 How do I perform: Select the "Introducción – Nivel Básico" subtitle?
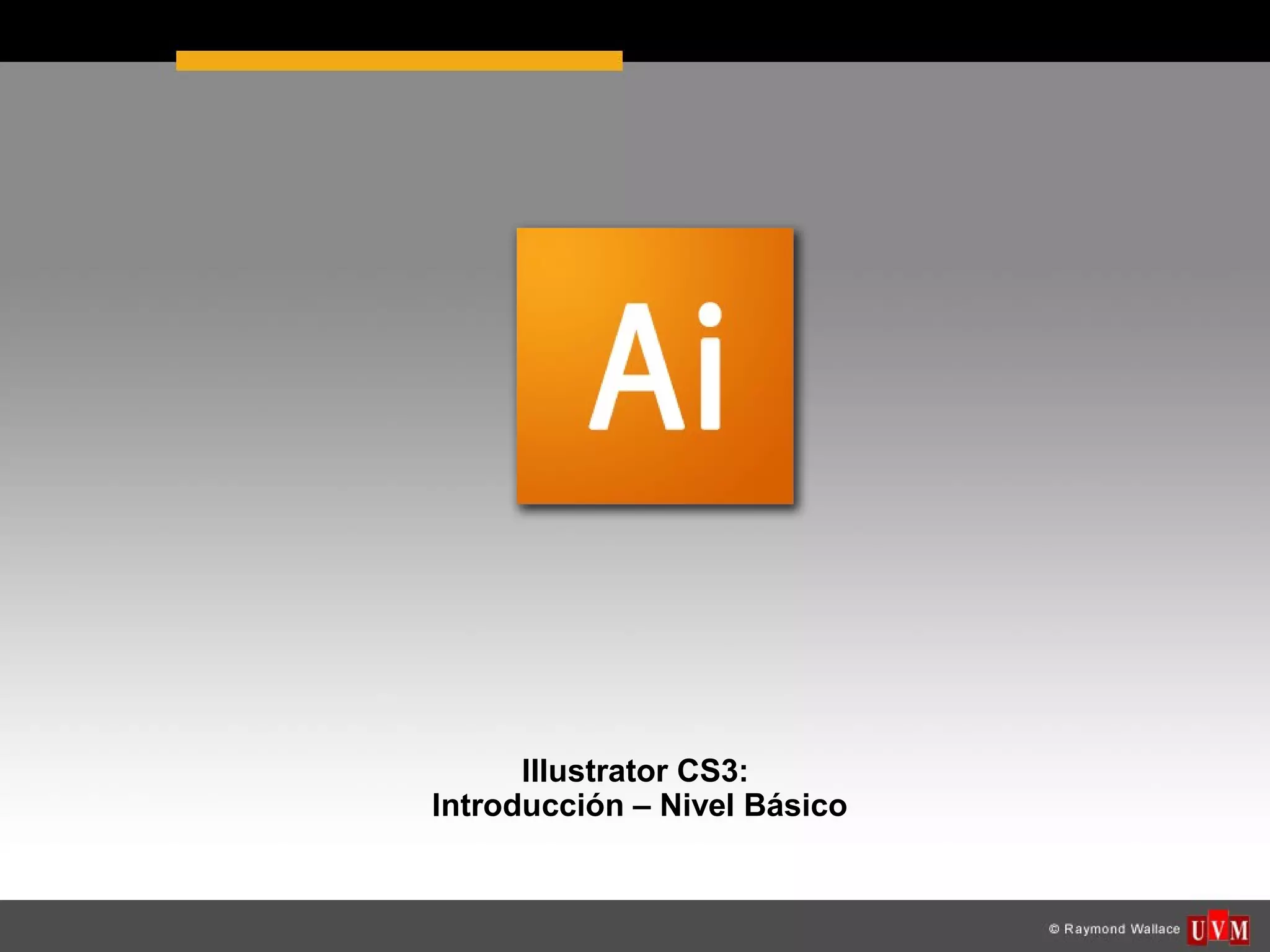point(639,806)
